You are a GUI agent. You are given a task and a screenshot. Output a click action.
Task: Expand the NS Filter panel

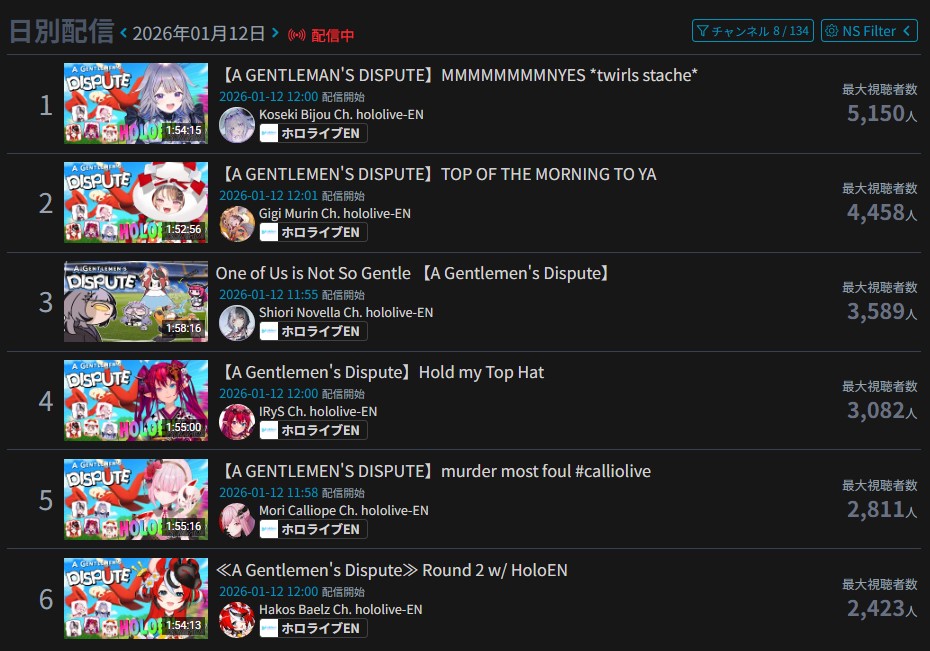click(869, 31)
